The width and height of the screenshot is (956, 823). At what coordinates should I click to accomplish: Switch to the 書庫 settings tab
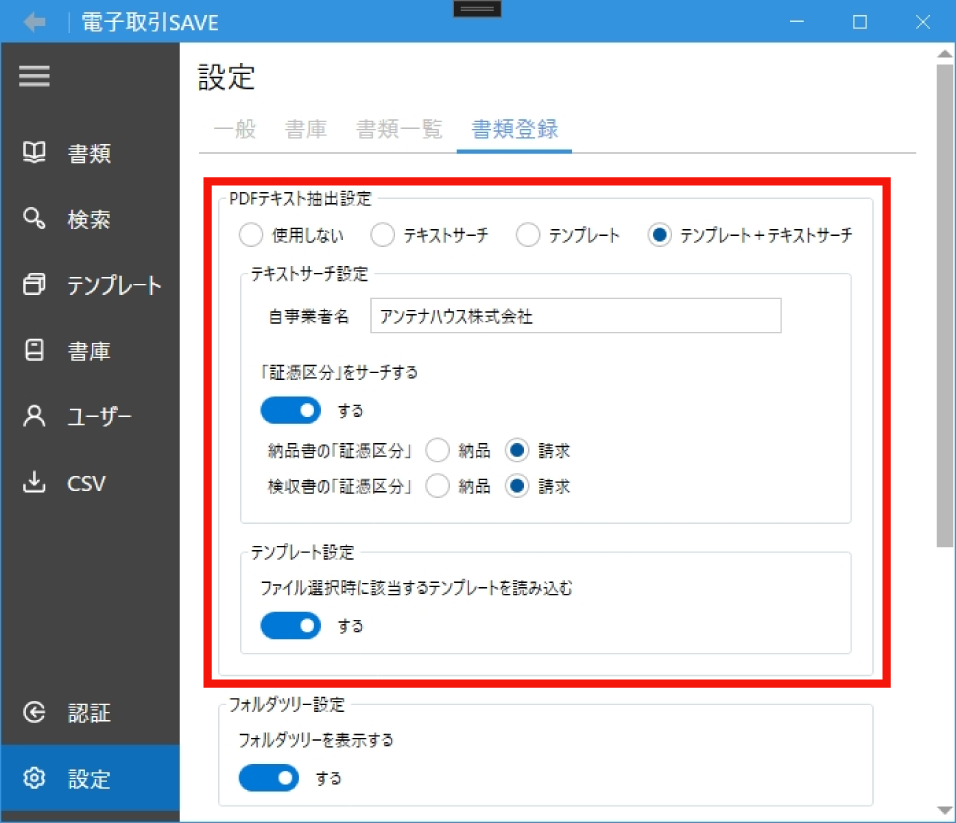pos(306,129)
